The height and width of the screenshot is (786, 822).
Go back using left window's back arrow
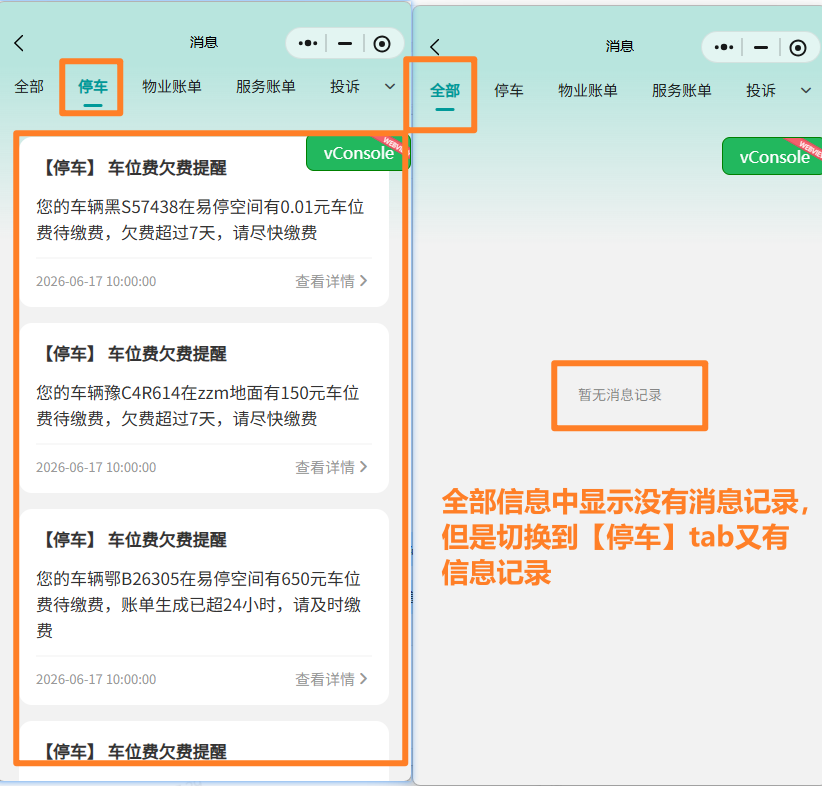[x=19, y=43]
